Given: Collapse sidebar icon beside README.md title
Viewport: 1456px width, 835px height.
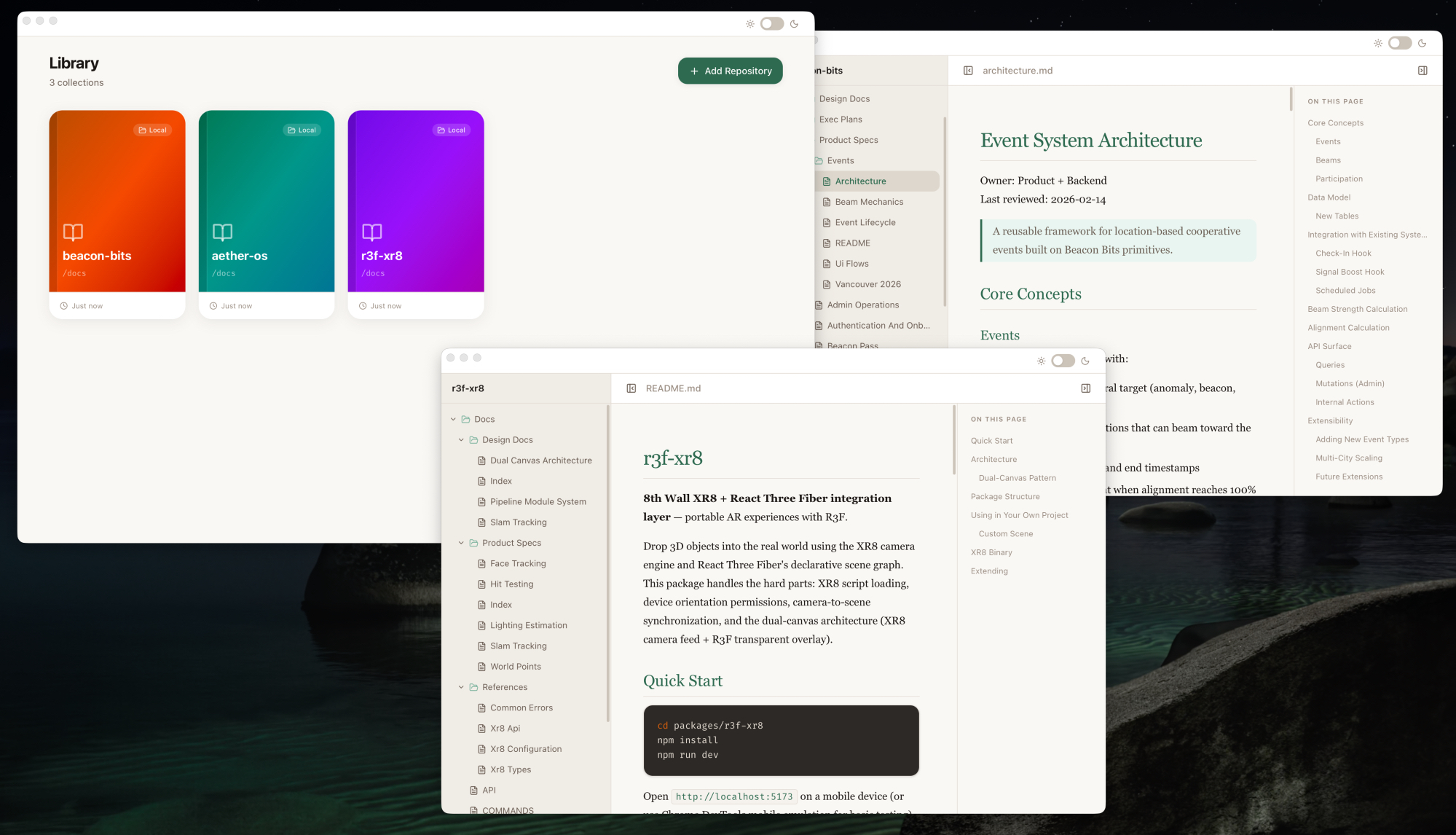Looking at the screenshot, I should click(x=631, y=388).
